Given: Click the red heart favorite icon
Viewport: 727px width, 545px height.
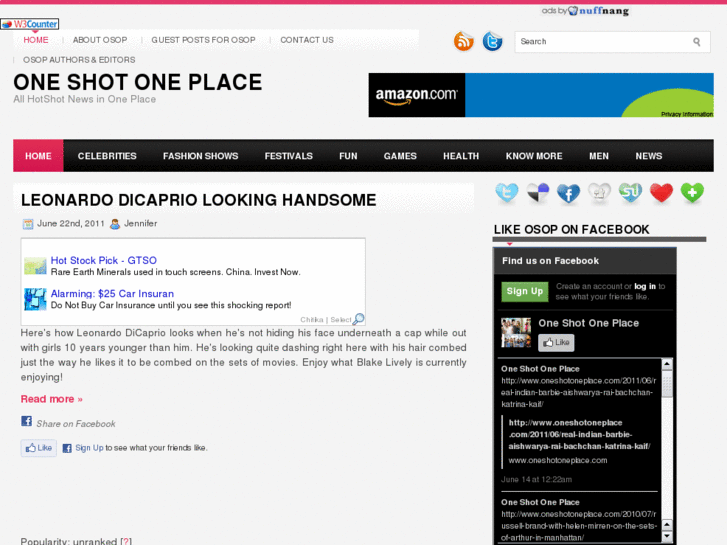Looking at the screenshot, I should 661,193.
